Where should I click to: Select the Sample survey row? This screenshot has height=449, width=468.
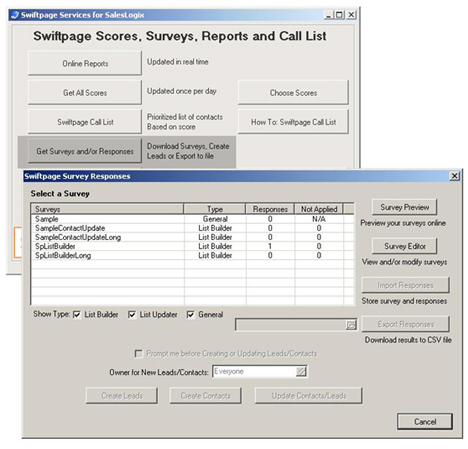(x=192, y=219)
